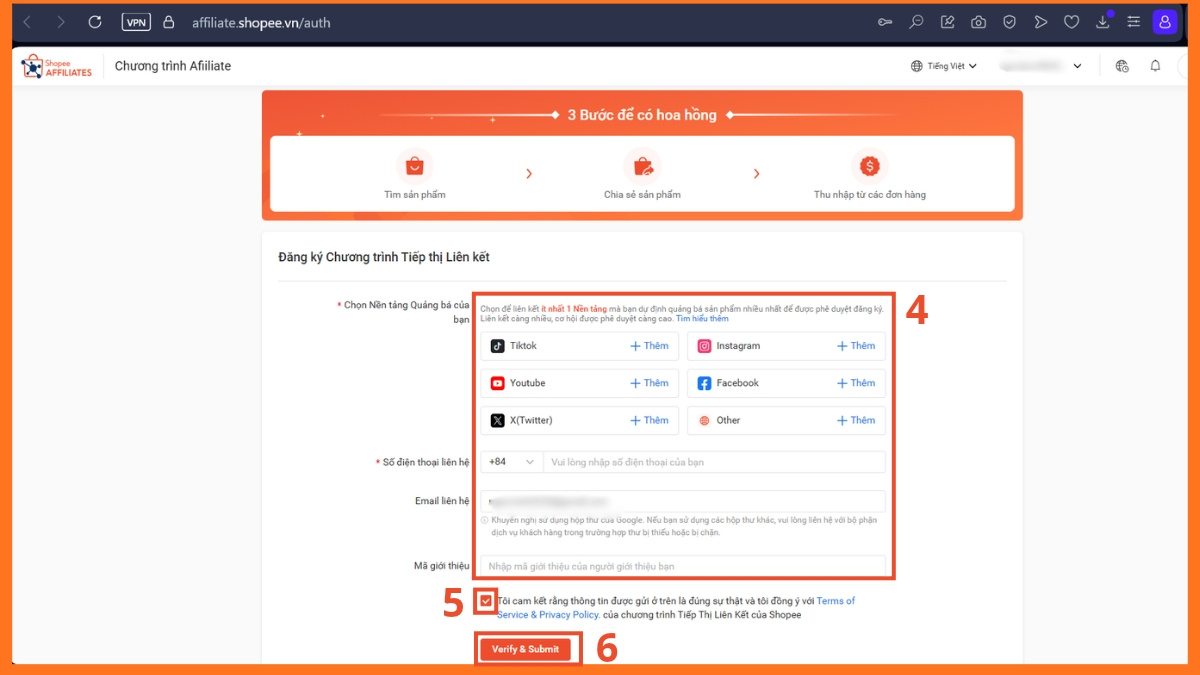Select 'Chương trình Affiliate' header text
1200x675 pixels.
click(173, 66)
